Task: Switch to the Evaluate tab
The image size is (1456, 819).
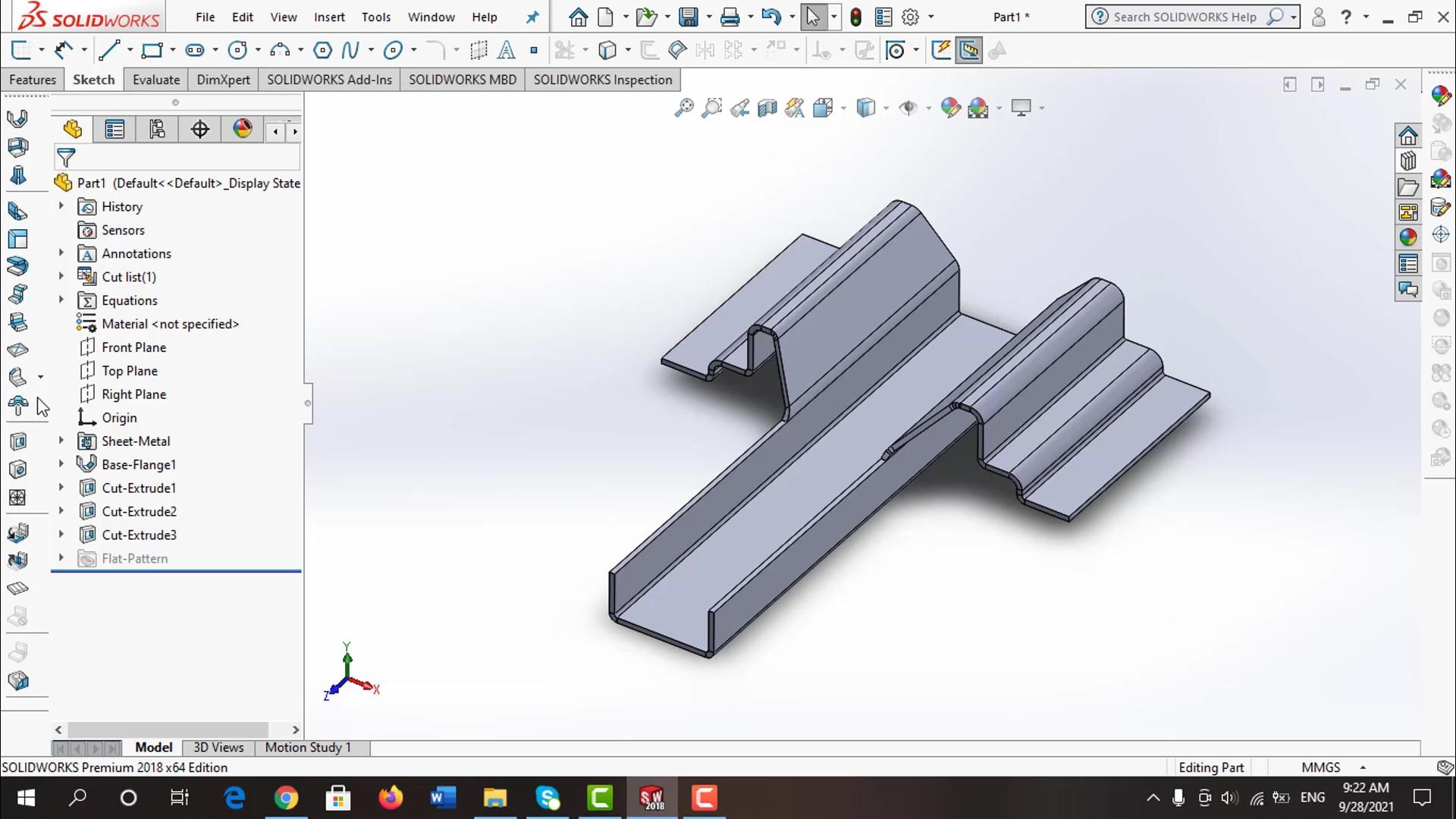Action: (156, 80)
